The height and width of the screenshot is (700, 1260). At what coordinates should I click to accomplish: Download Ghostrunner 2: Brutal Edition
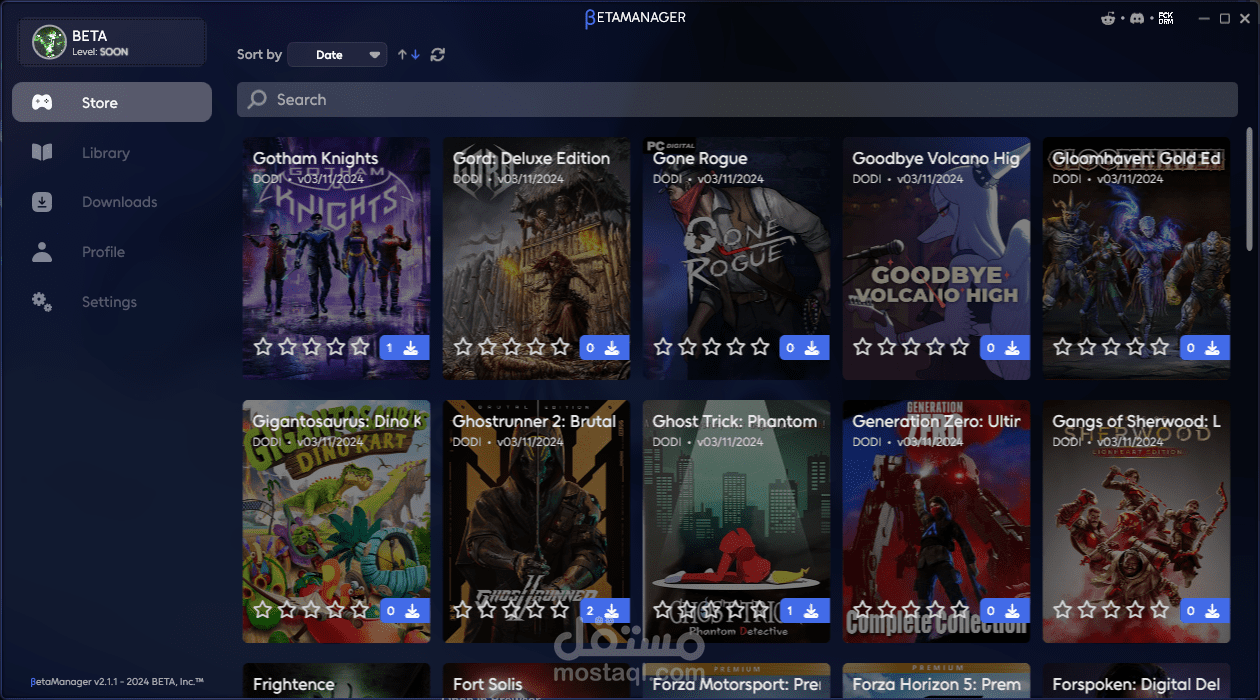tap(605, 611)
